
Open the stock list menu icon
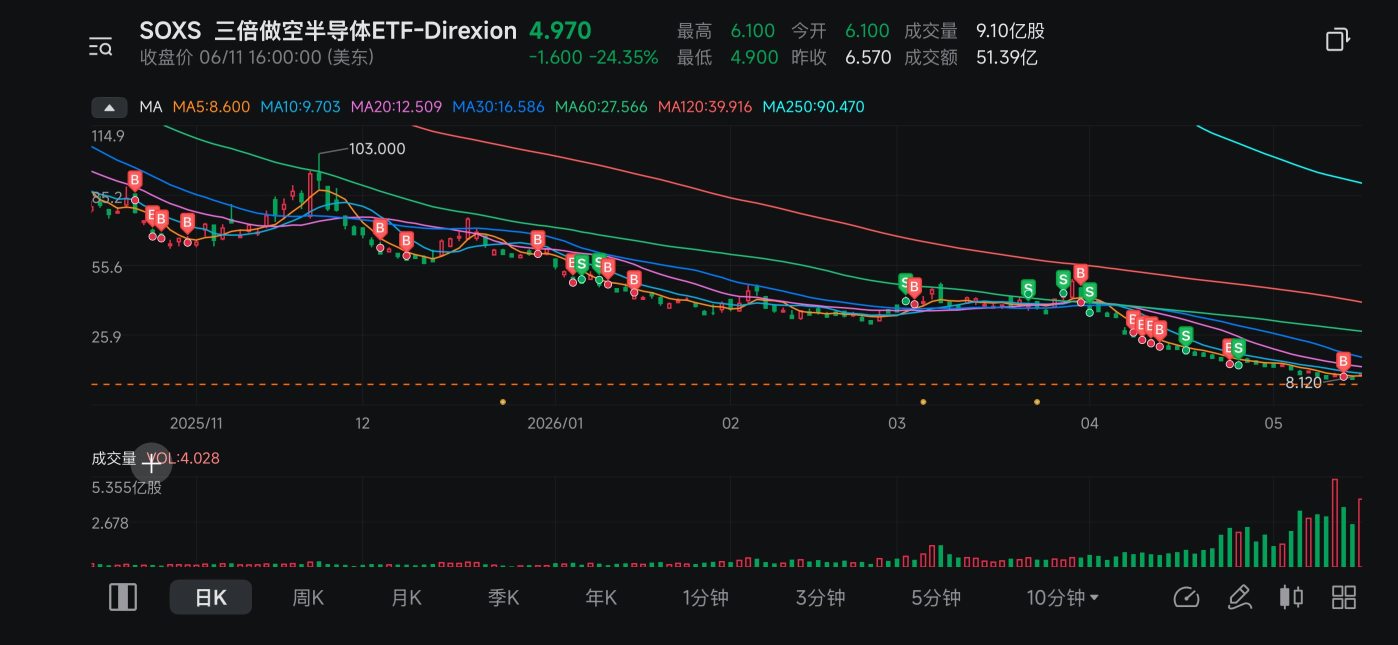[100, 45]
